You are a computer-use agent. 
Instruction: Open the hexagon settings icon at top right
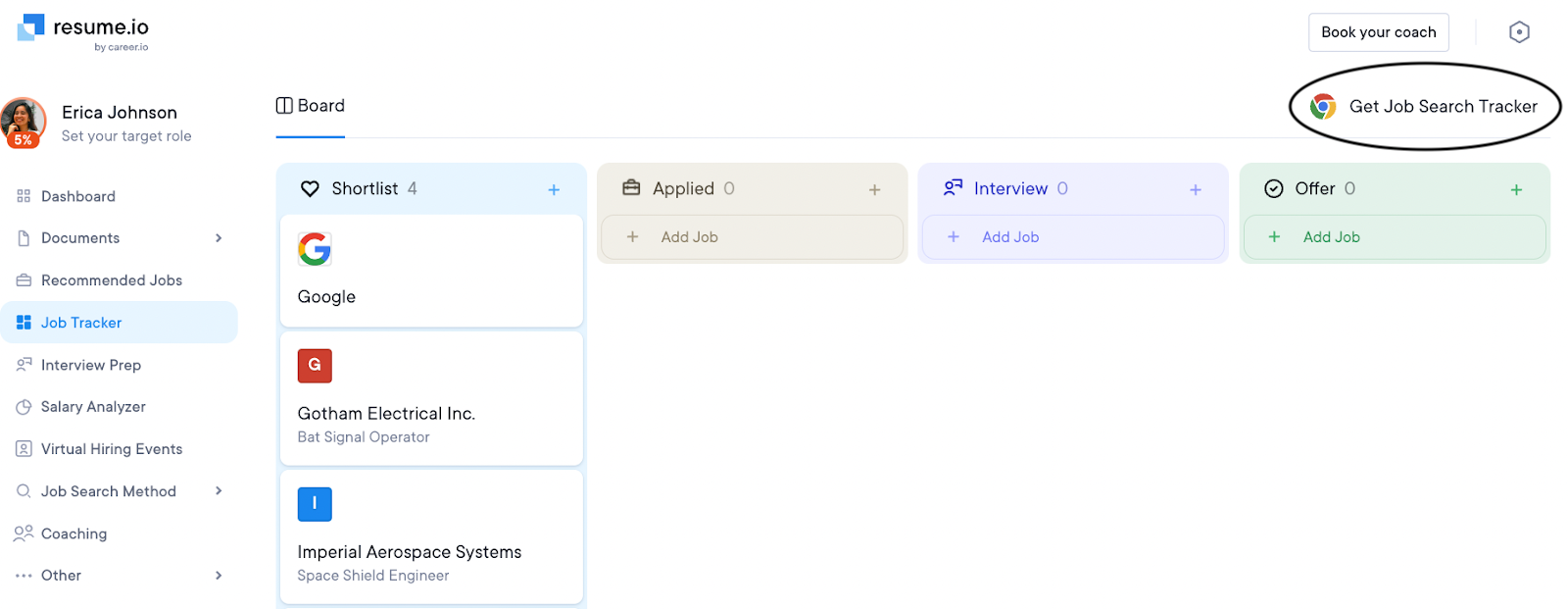point(1519,32)
